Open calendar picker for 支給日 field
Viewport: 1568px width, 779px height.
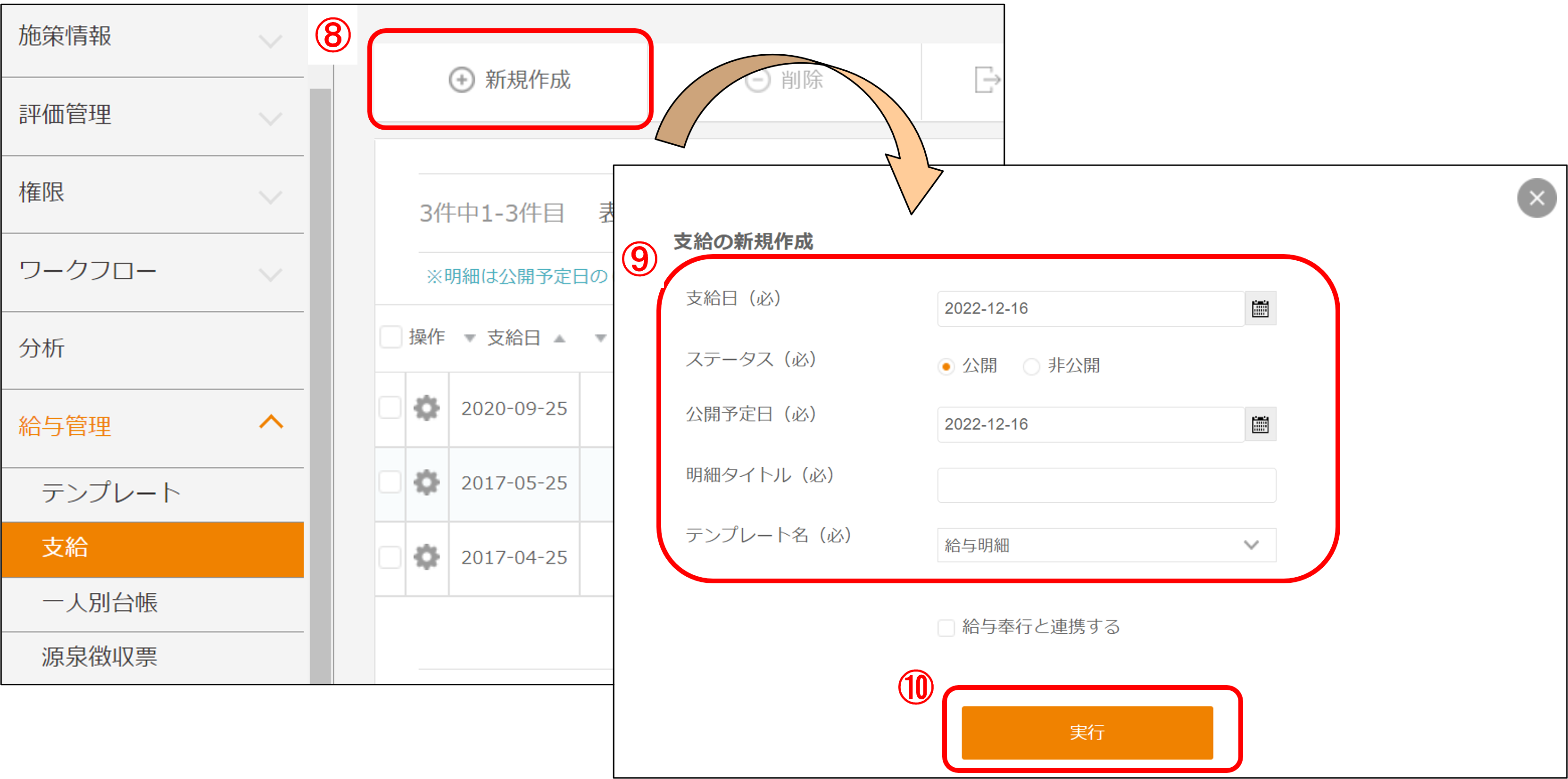point(1260,308)
